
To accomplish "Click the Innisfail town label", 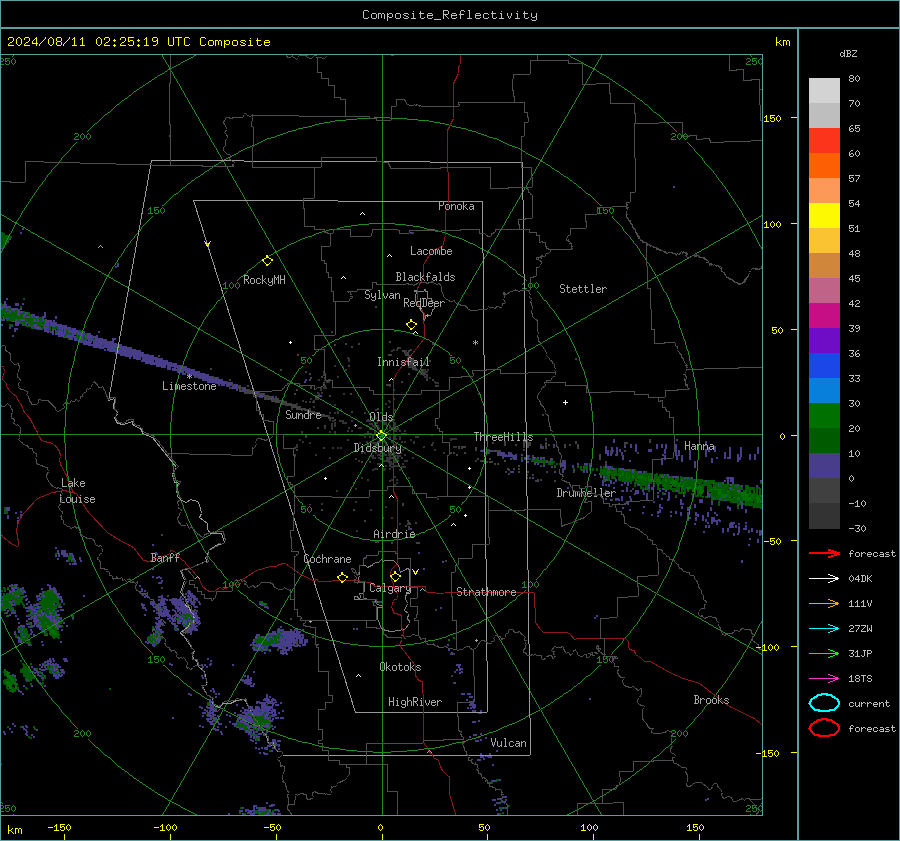I will point(404,362).
